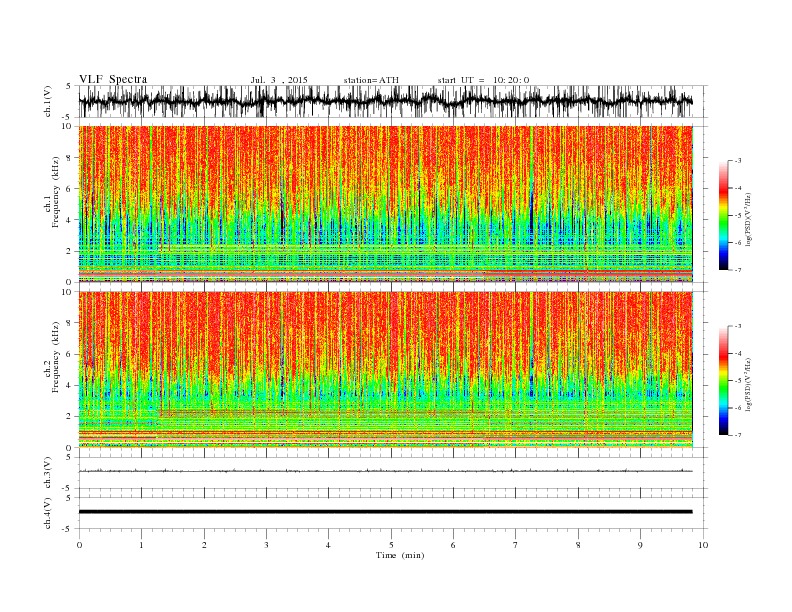Image resolution: width=792 pixels, height=612 pixels.
Task: Click ch.1 frequency axis "8" kHz tick
Action: (x=70, y=158)
